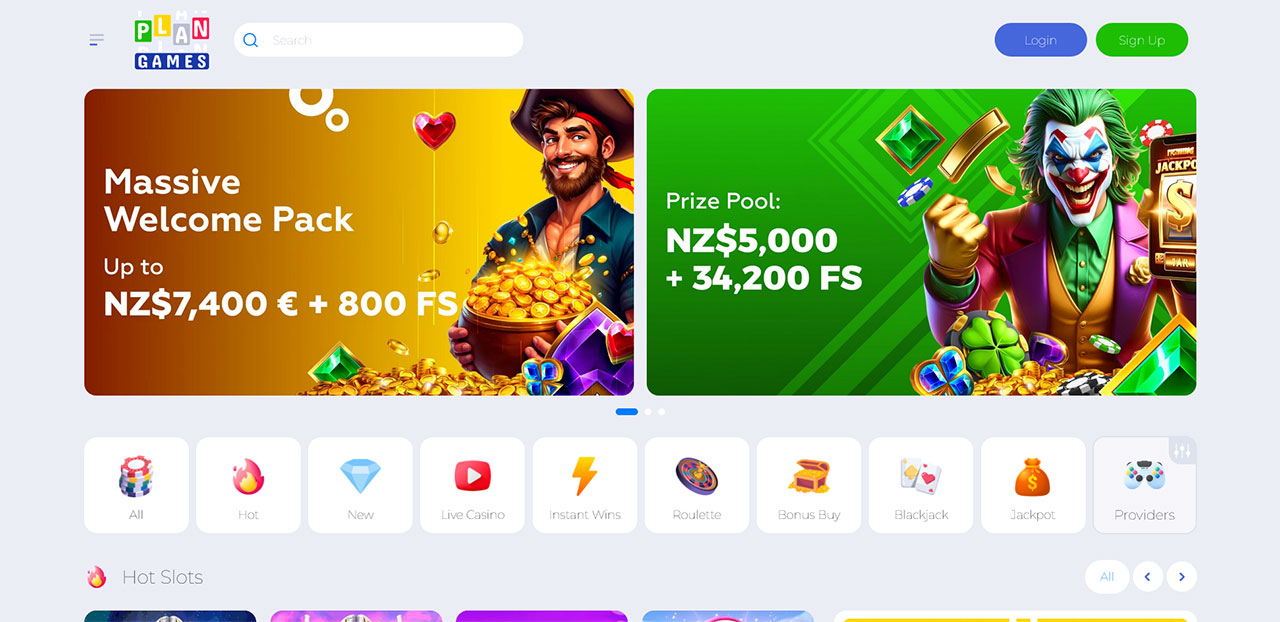This screenshot has height=622, width=1280.
Task: Click the Plan Games logo
Action: (172, 40)
